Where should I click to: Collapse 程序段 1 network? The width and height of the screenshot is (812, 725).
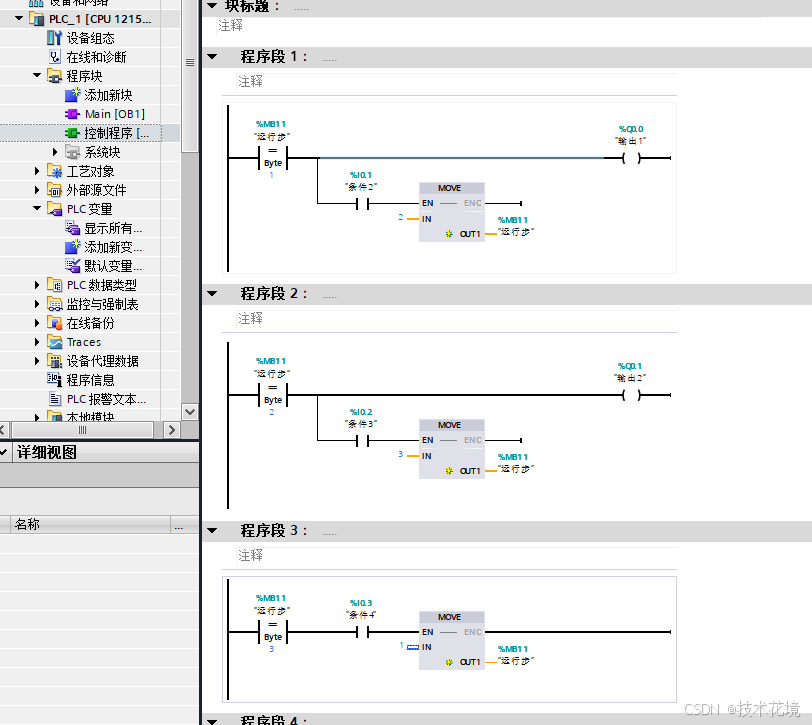[x=212, y=56]
